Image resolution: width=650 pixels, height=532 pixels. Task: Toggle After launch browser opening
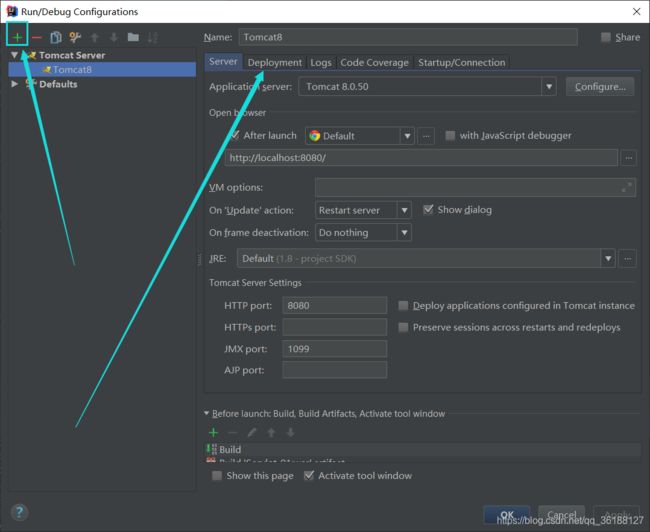coord(235,136)
